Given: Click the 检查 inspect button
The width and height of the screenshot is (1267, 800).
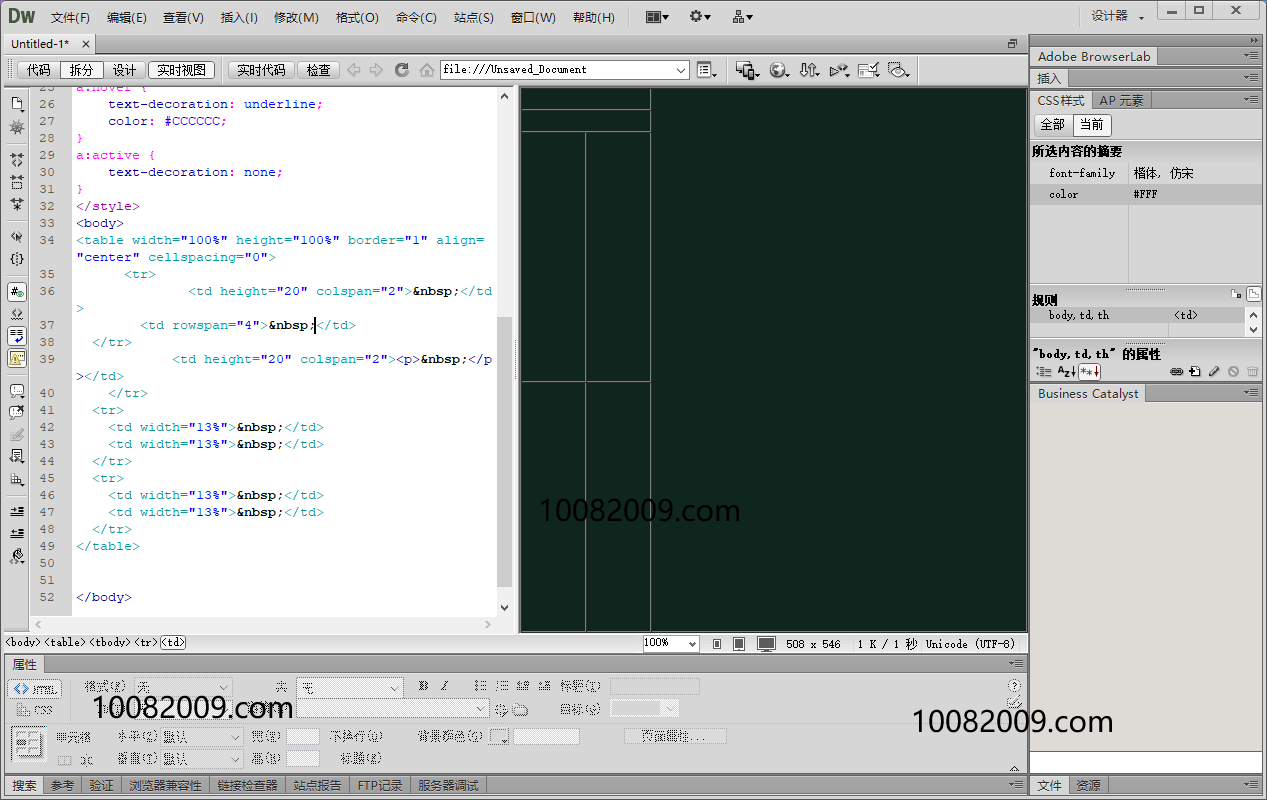Looking at the screenshot, I should pyautogui.click(x=319, y=70).
